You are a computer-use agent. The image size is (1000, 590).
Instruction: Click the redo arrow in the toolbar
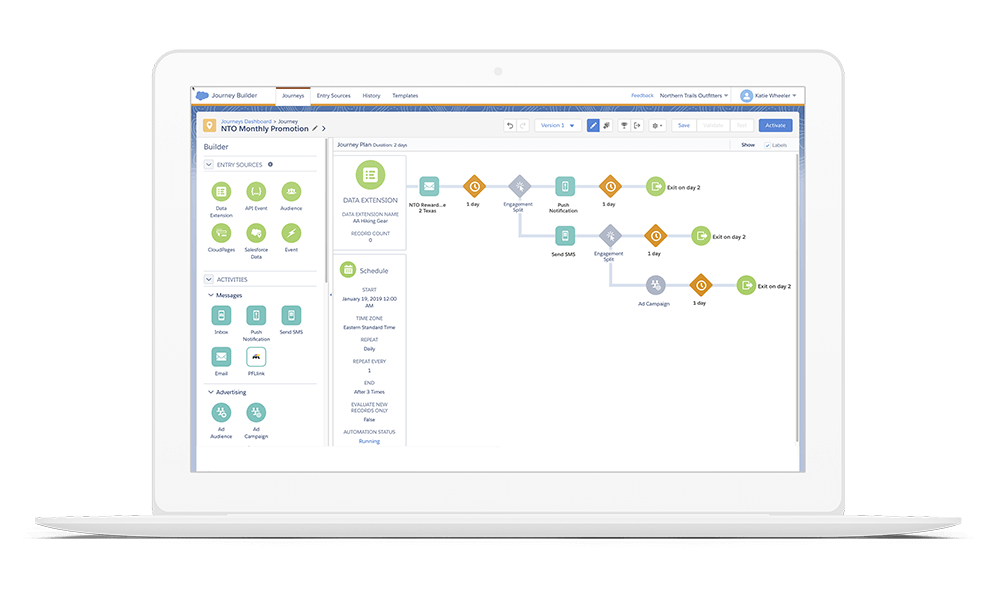click(x=523, y=126)
